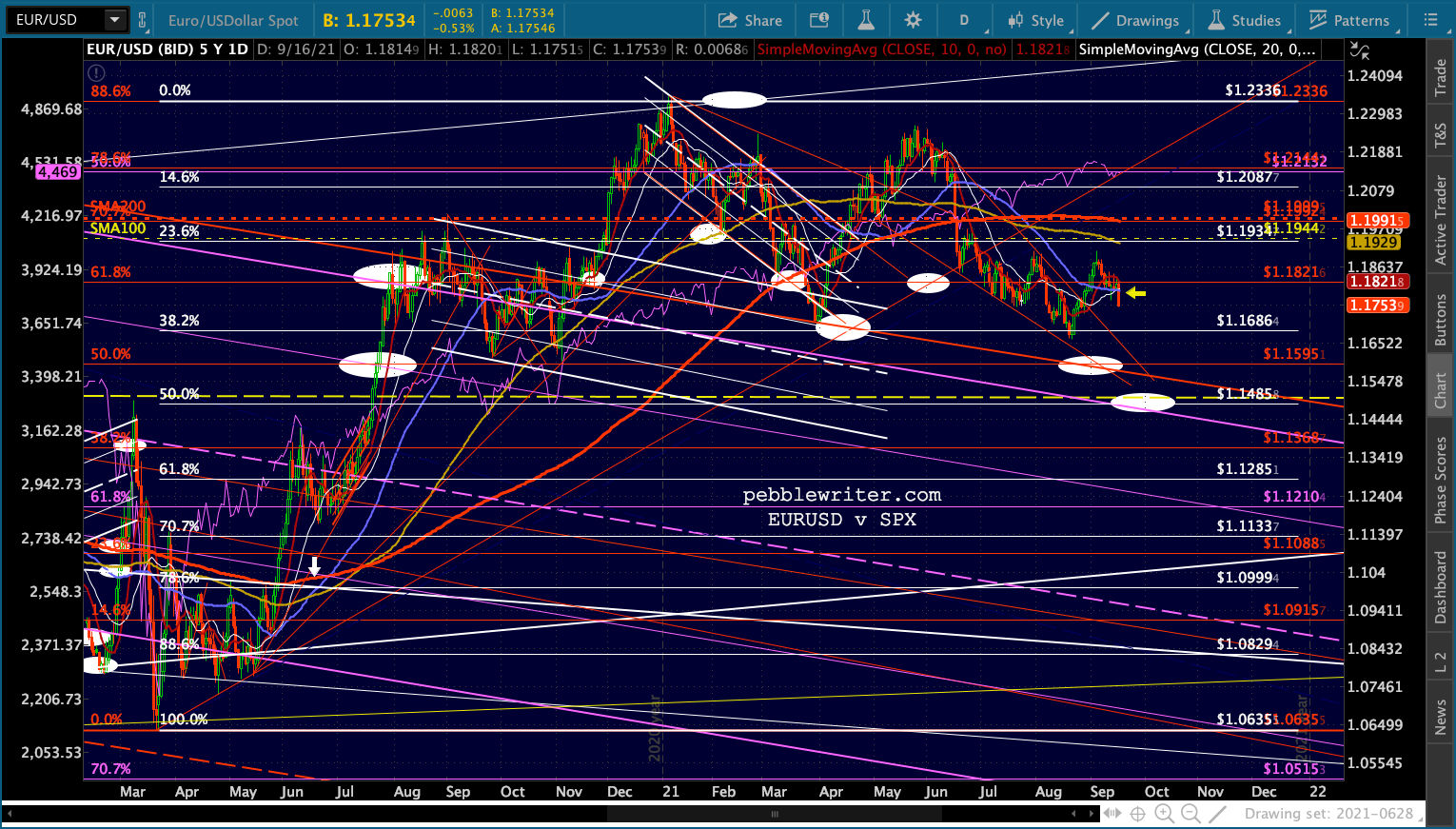Screen dimensions: 1456x829
Task: Open the Drawings menu
Action: click(1135, 20)
